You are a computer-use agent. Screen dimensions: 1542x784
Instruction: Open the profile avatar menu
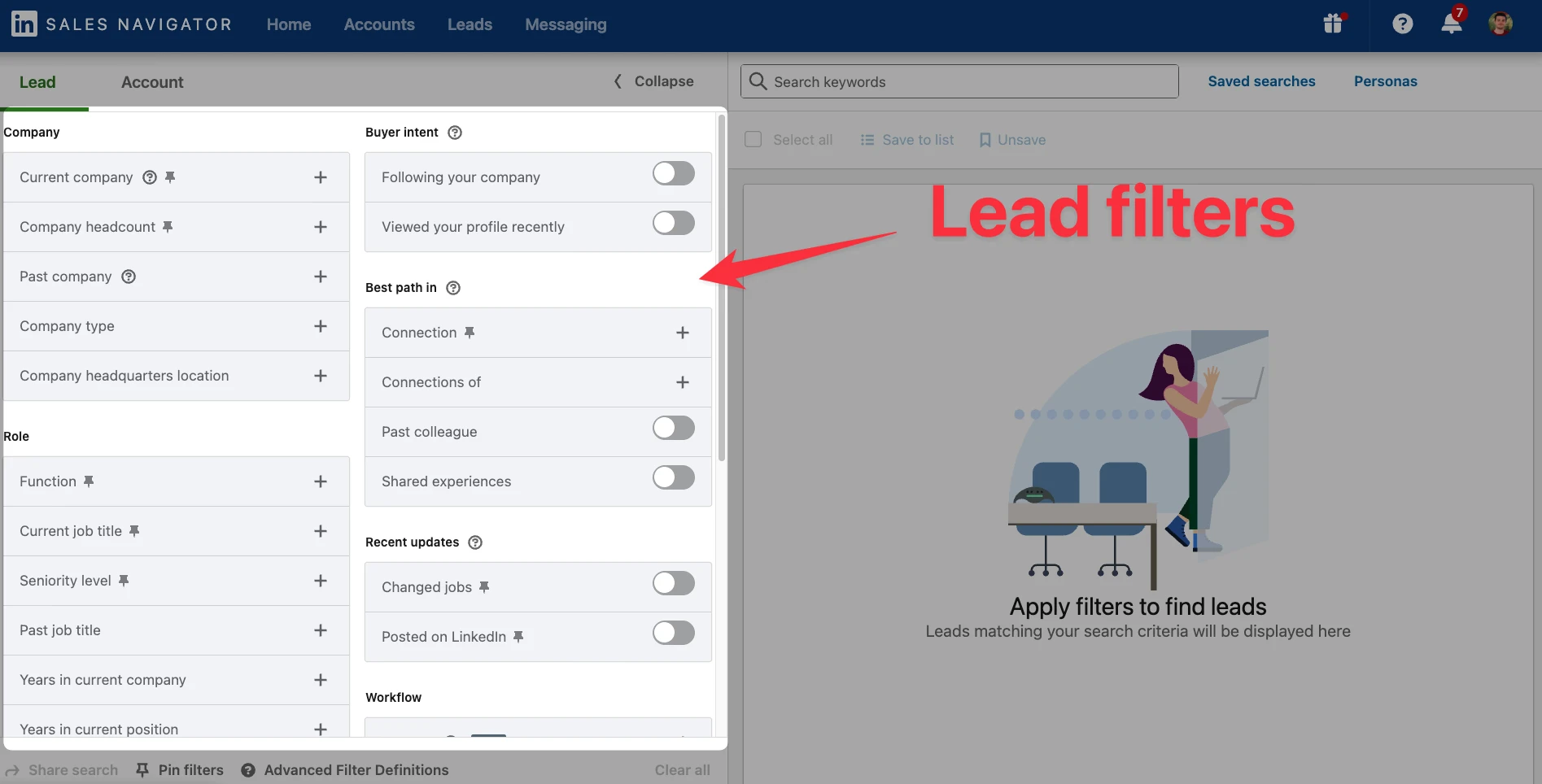[1501, 24]
